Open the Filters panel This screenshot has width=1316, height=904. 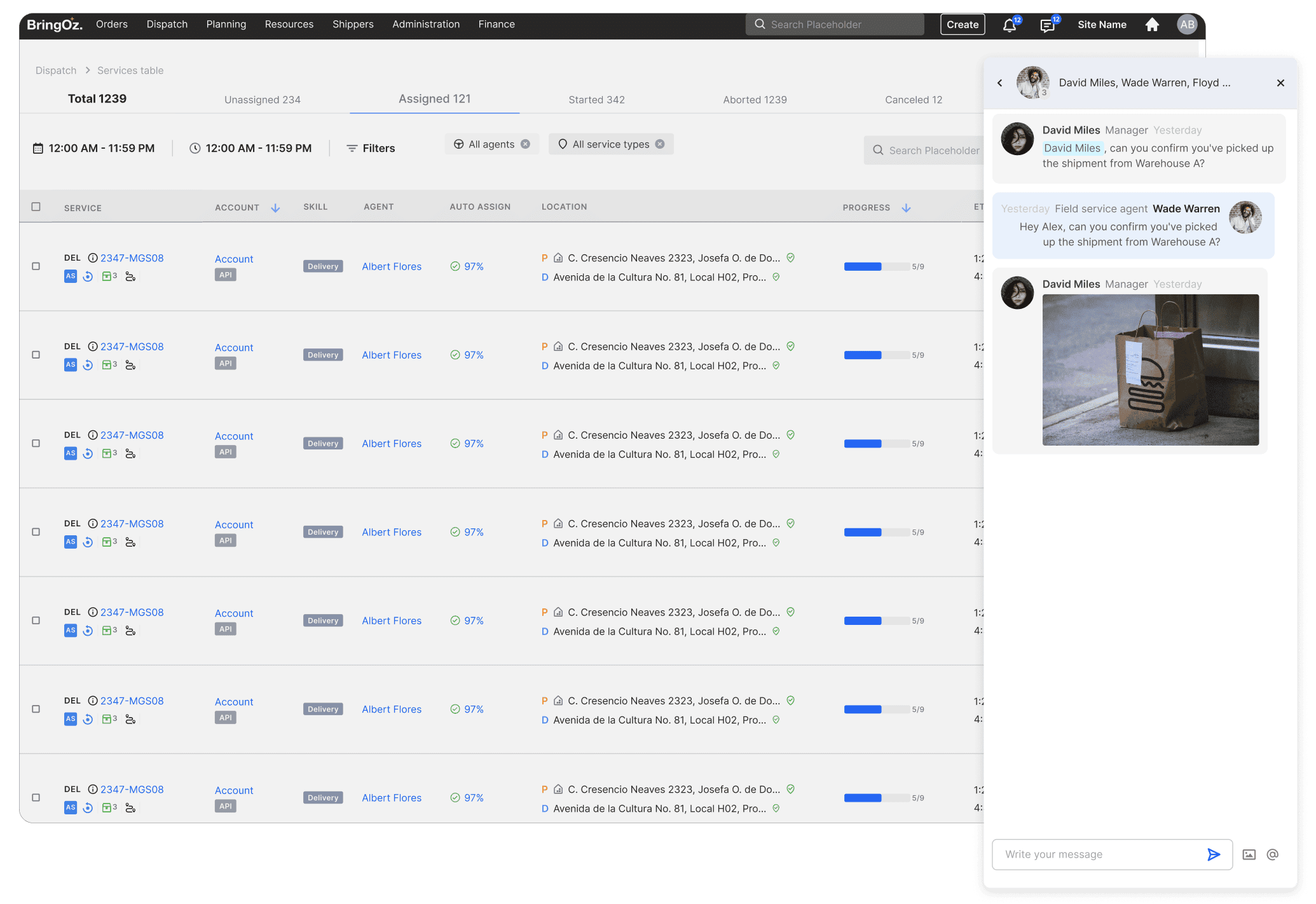[x=371, y=148]
